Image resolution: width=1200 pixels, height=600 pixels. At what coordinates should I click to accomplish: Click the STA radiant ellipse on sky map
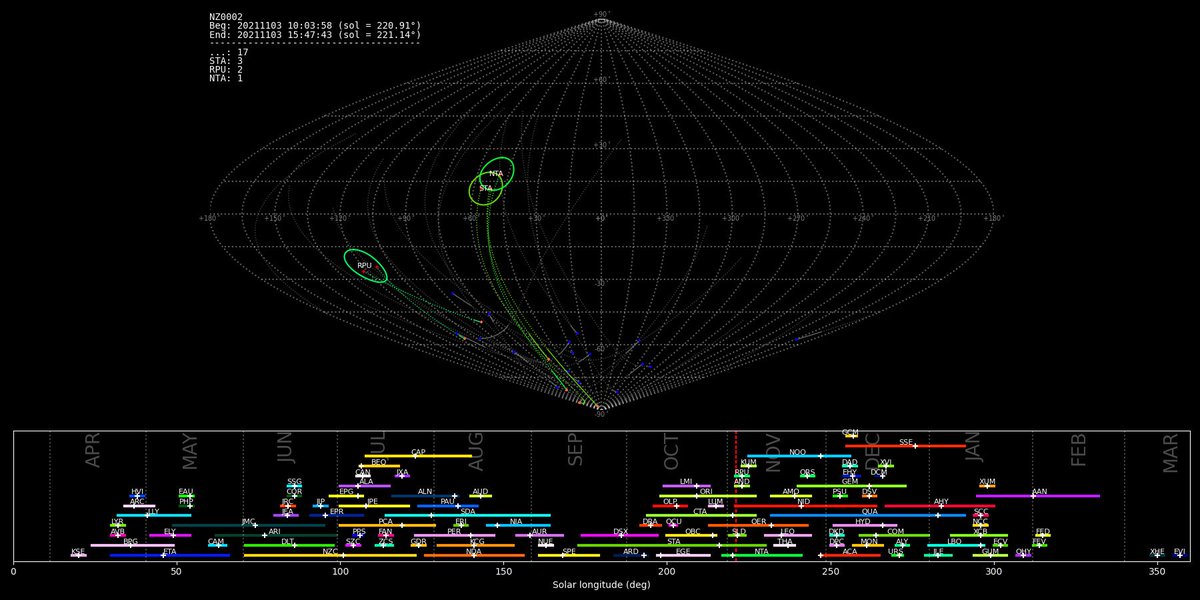click(x=487, y=188)
